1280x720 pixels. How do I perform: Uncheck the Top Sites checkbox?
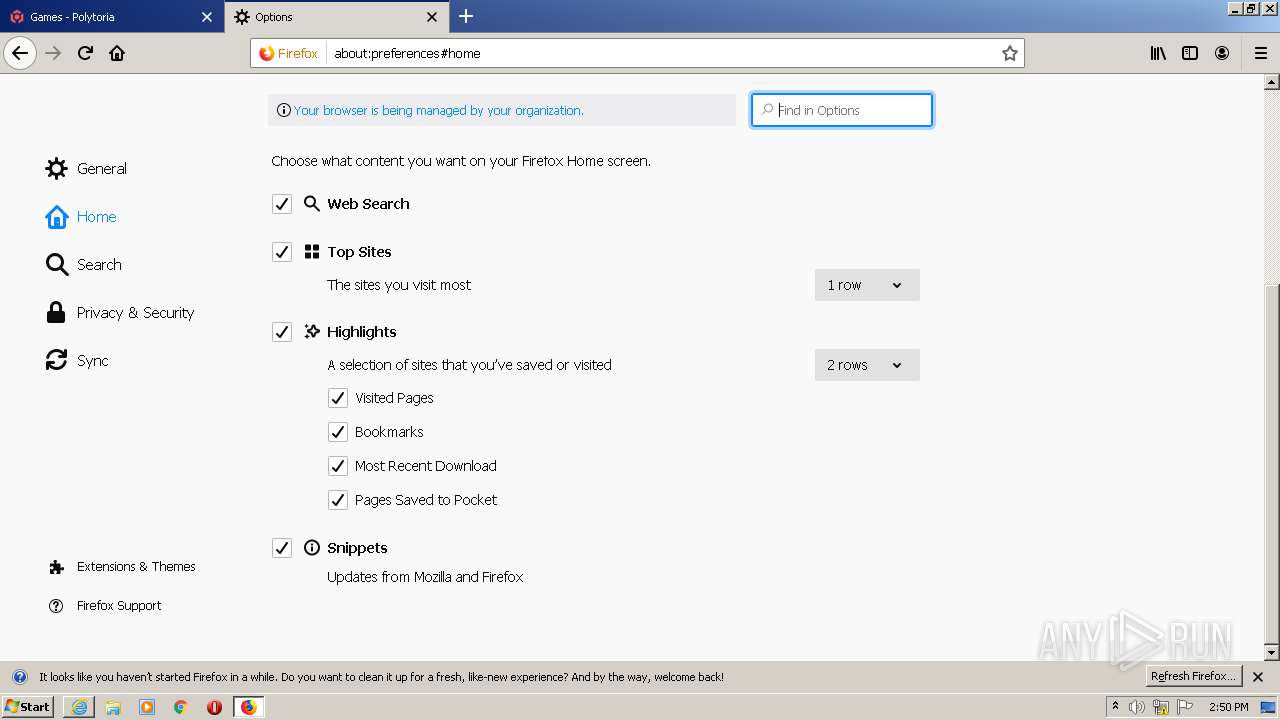pyautogui.click(x=282, y=252)
